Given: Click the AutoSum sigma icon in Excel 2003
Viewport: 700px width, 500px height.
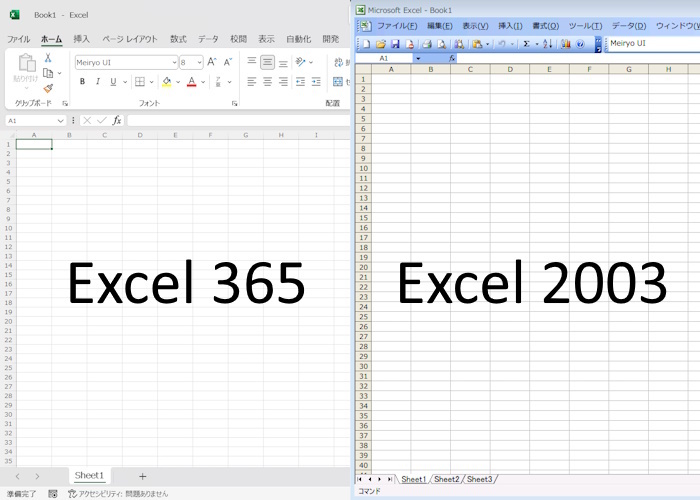Looking at the screenshot, I should pyautogui.click(x=526, y=44).
